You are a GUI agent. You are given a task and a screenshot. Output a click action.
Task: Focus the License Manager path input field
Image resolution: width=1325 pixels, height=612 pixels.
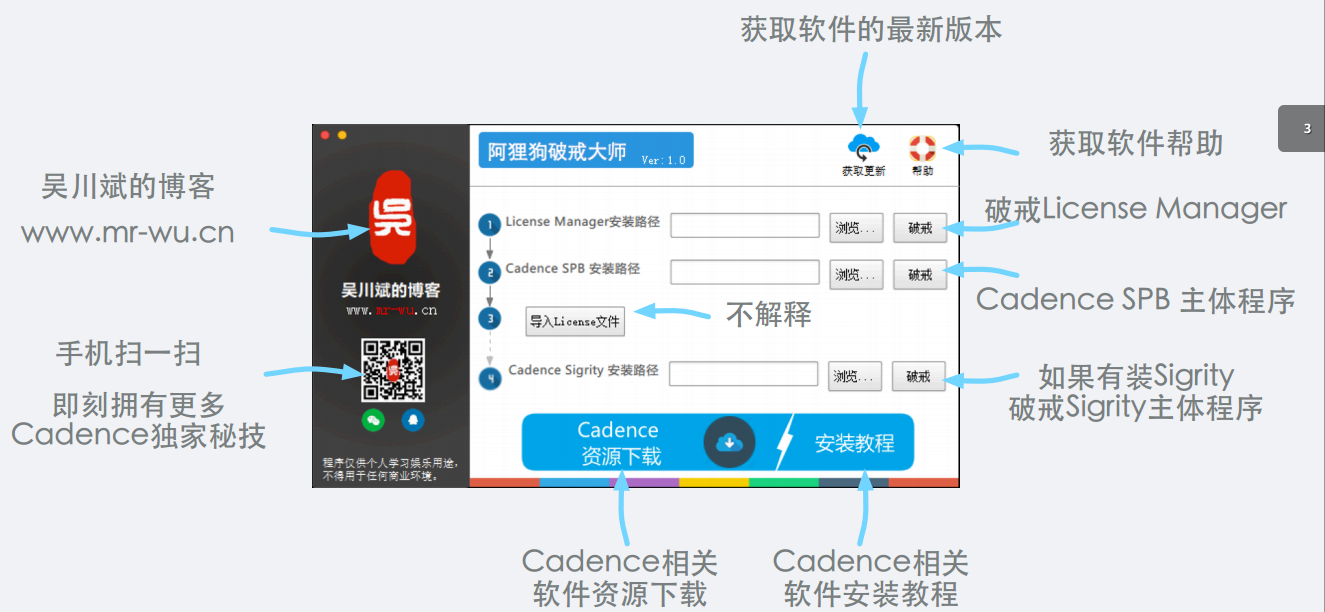tap(745, 226)
